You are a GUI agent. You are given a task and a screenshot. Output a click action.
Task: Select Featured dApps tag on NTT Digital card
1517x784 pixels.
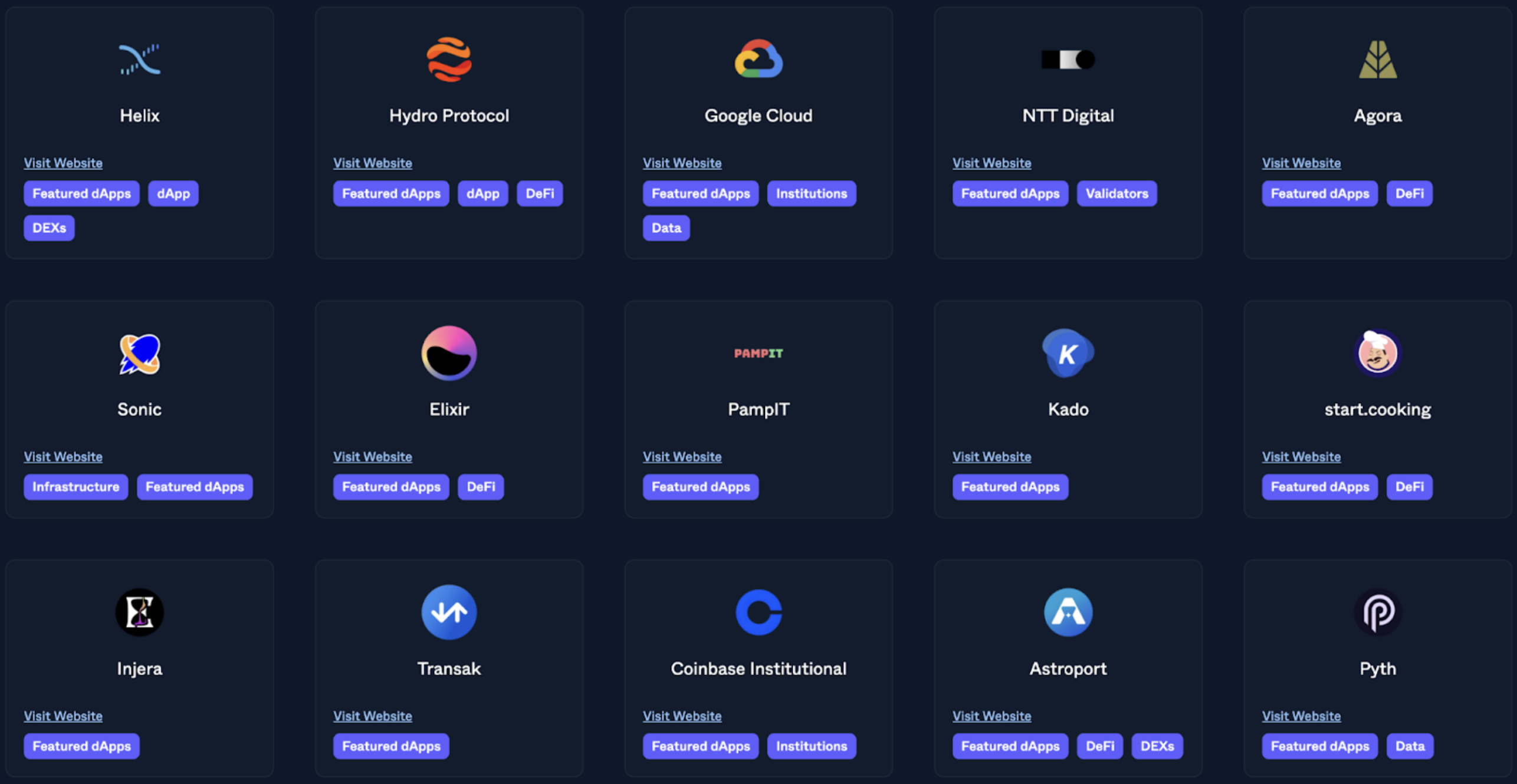[1010, 193]
